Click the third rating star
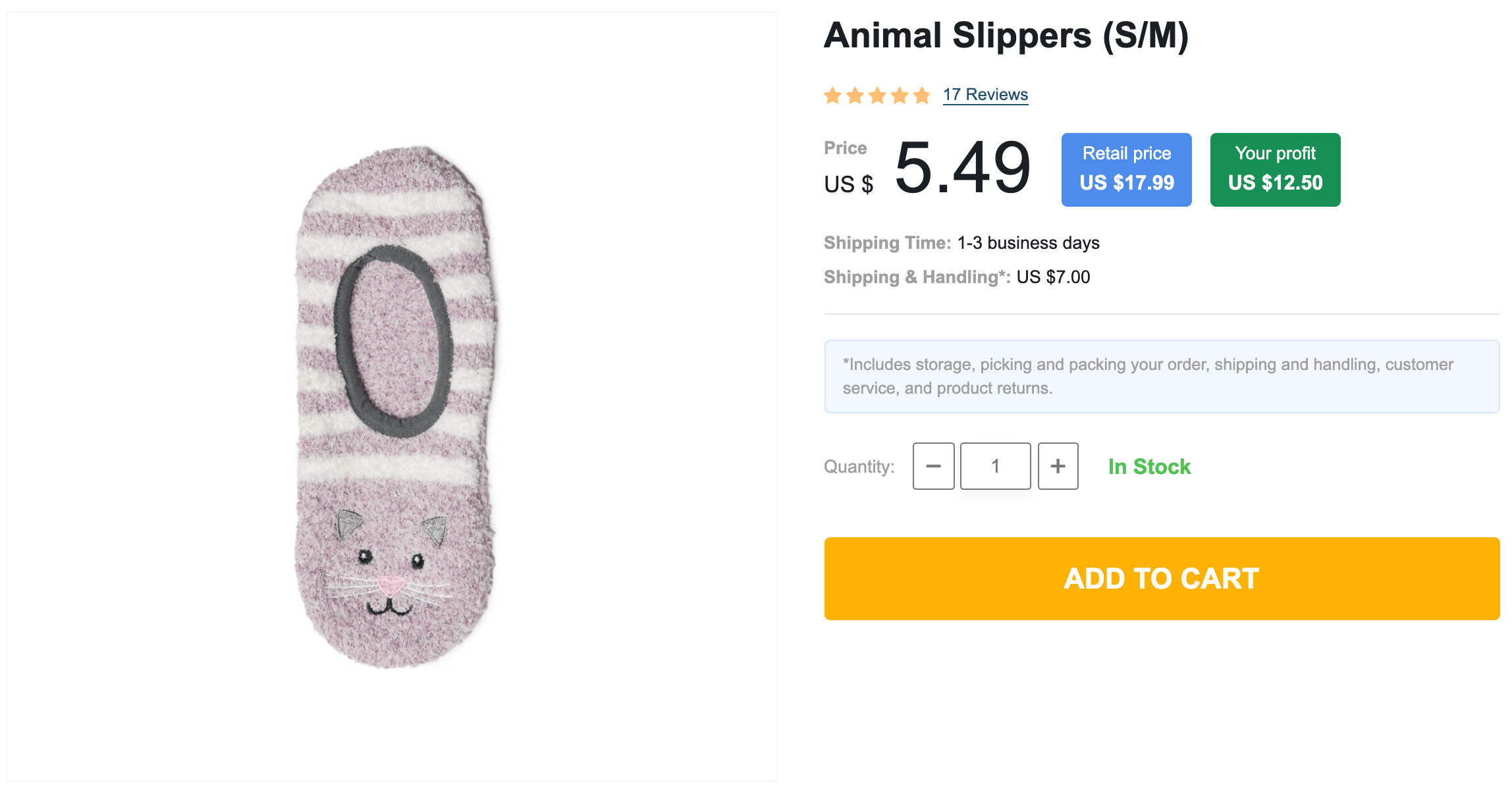 tap(877, 96)
